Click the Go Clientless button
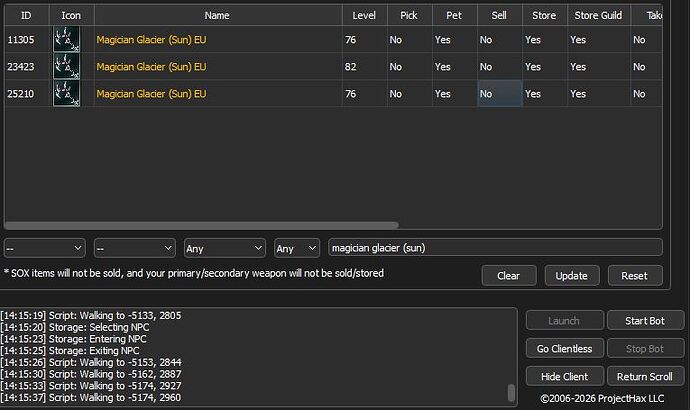Image resolution: width=690 pixels, height=410 pixels. (565, 348)
